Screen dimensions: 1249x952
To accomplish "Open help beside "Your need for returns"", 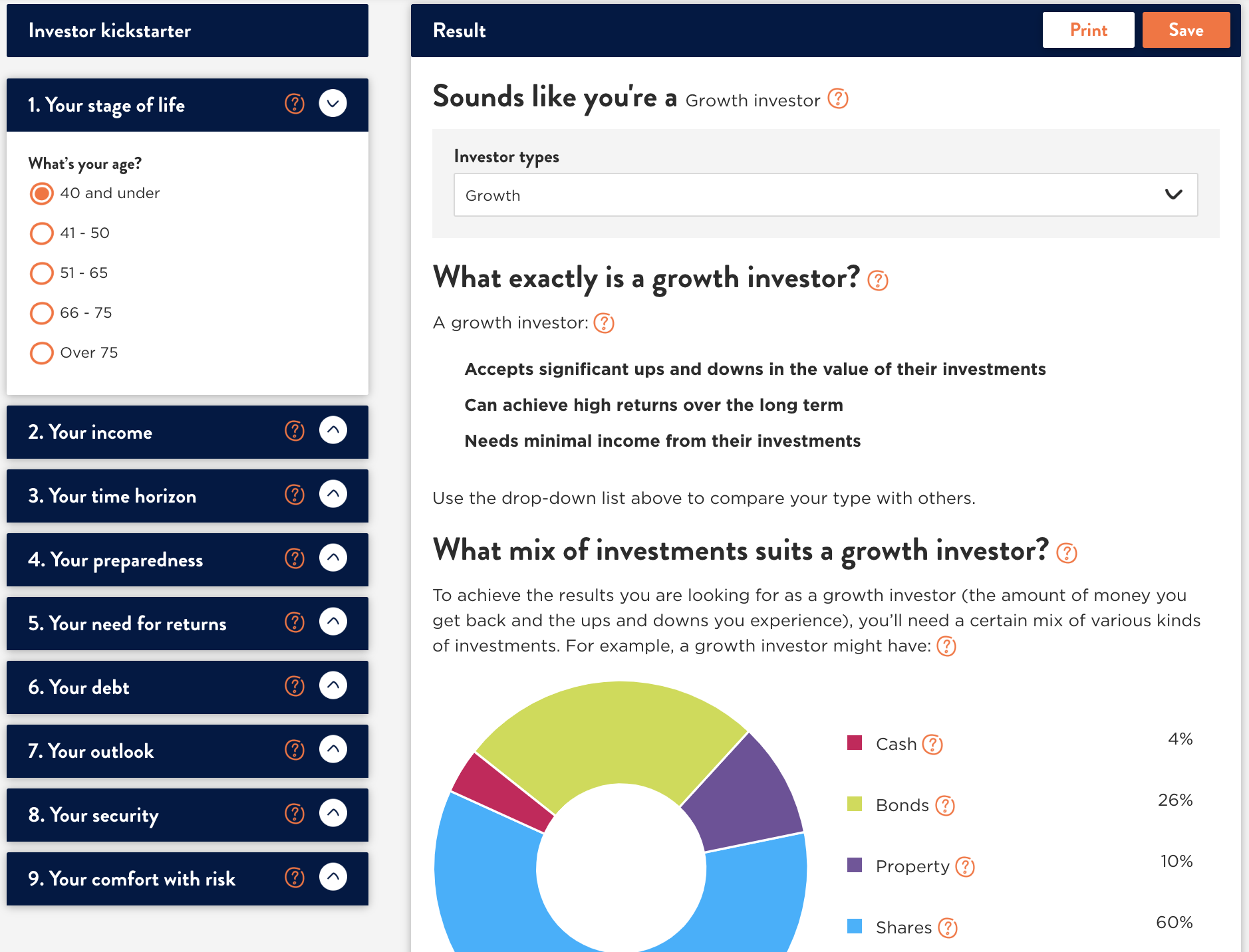I will 295,622.
